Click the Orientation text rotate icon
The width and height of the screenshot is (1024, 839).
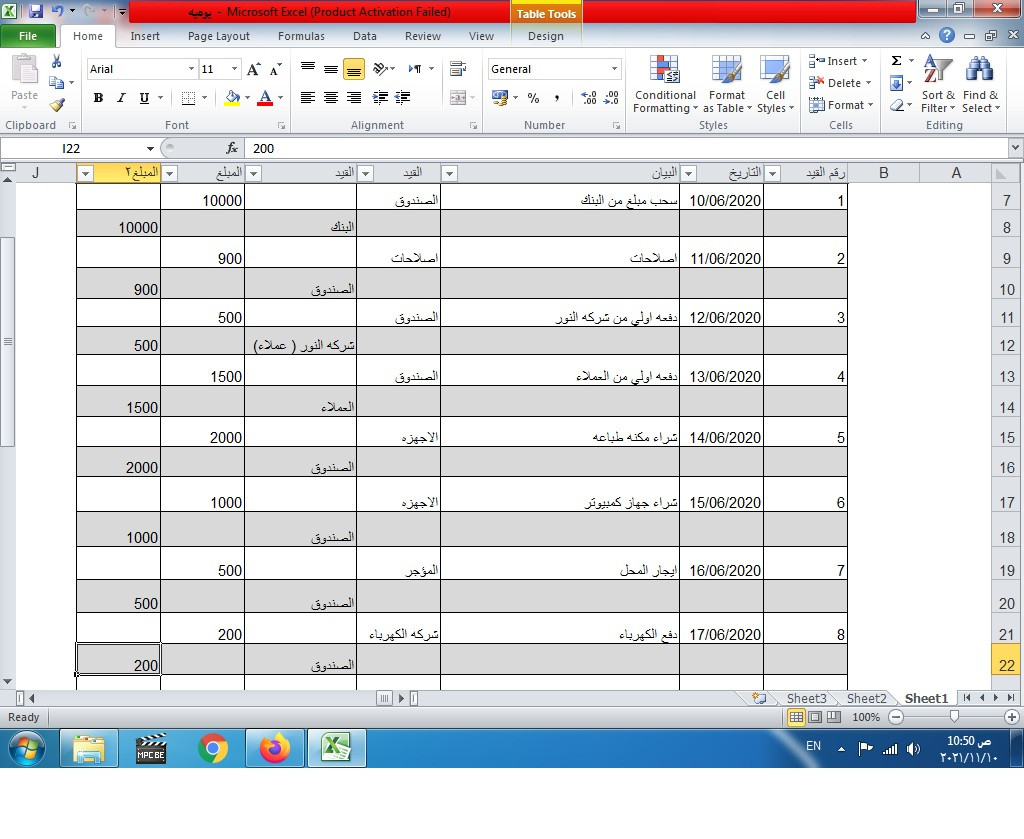coord(381,69)
